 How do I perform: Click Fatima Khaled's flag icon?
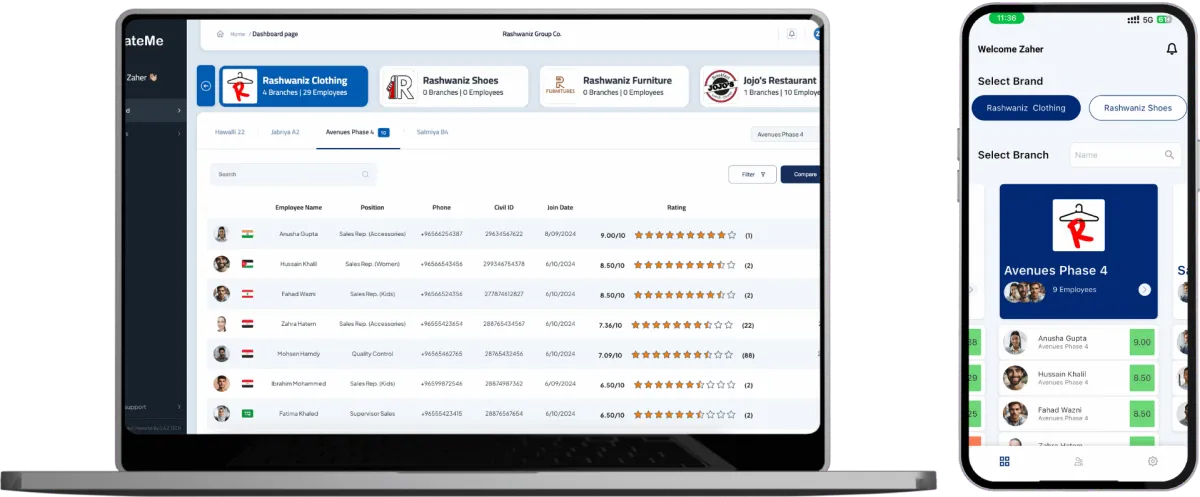point(247,414)
